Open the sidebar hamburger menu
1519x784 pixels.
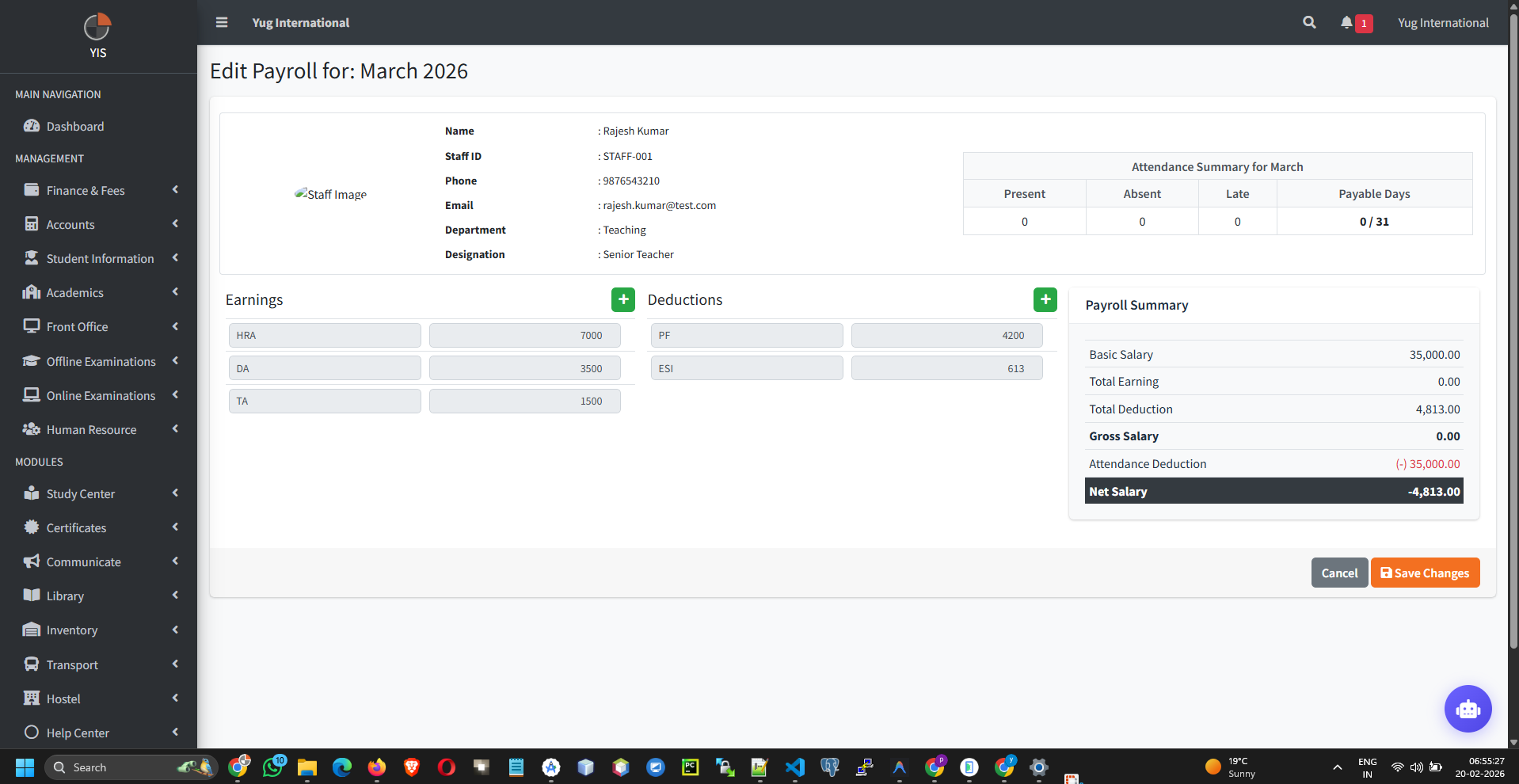click(x=221, y=22)
